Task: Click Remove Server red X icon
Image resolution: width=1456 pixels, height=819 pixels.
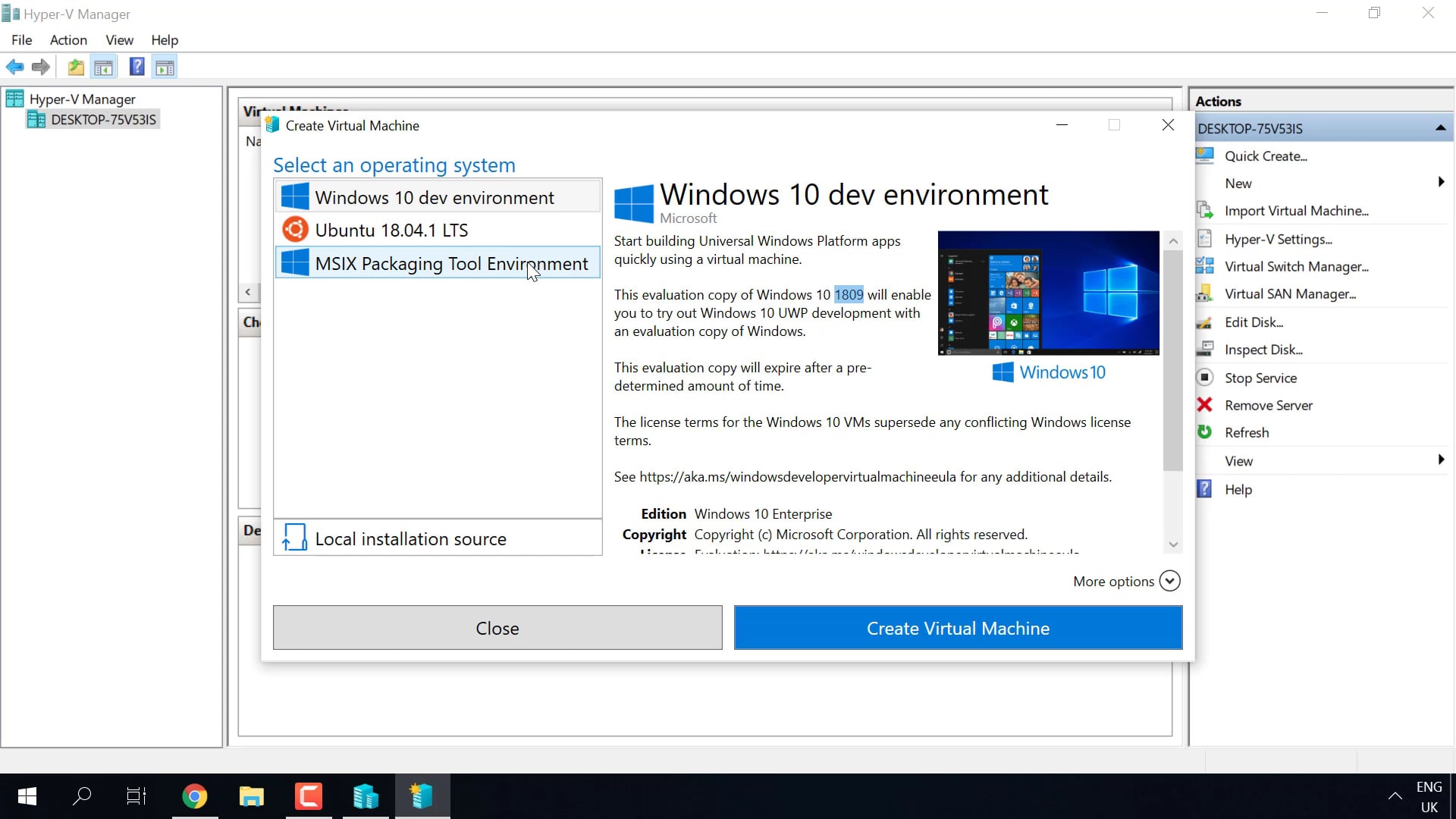Action: 1204,405
